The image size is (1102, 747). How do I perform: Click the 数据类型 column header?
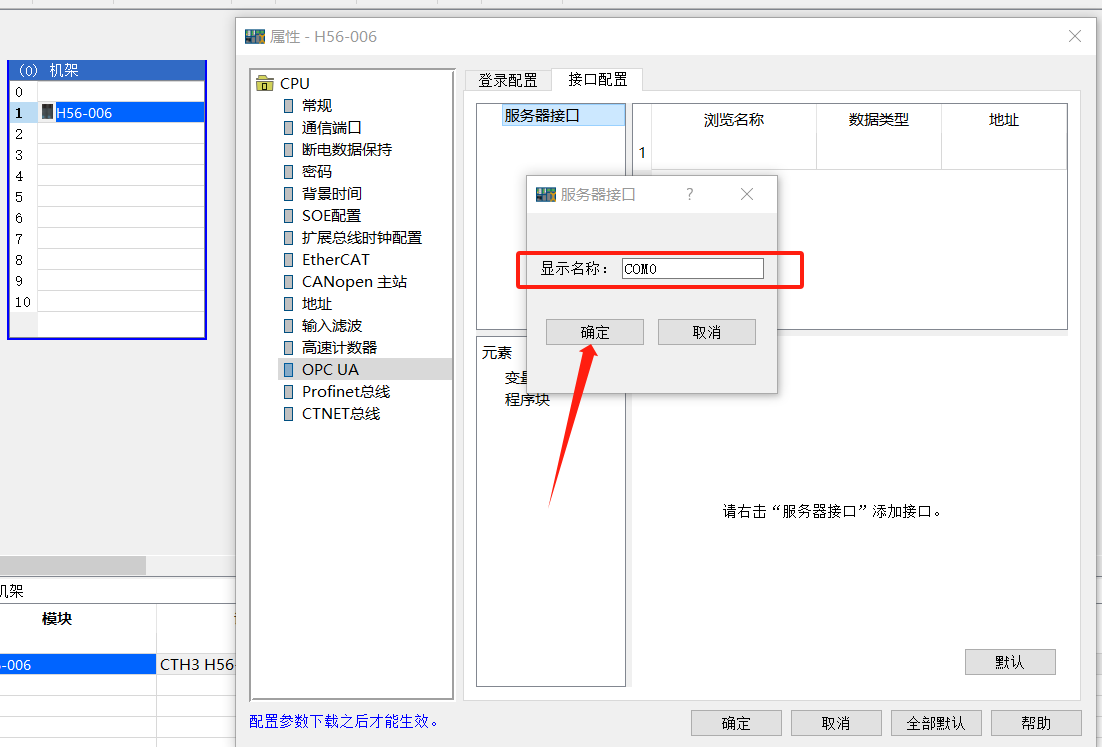pos(879,120)
